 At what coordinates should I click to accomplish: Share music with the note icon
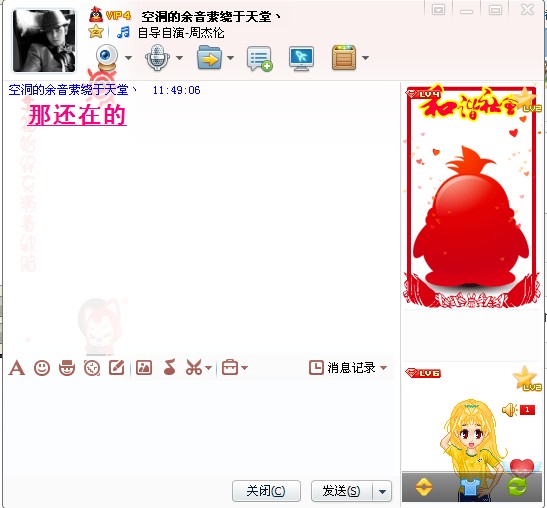click(x=170, y=367)
